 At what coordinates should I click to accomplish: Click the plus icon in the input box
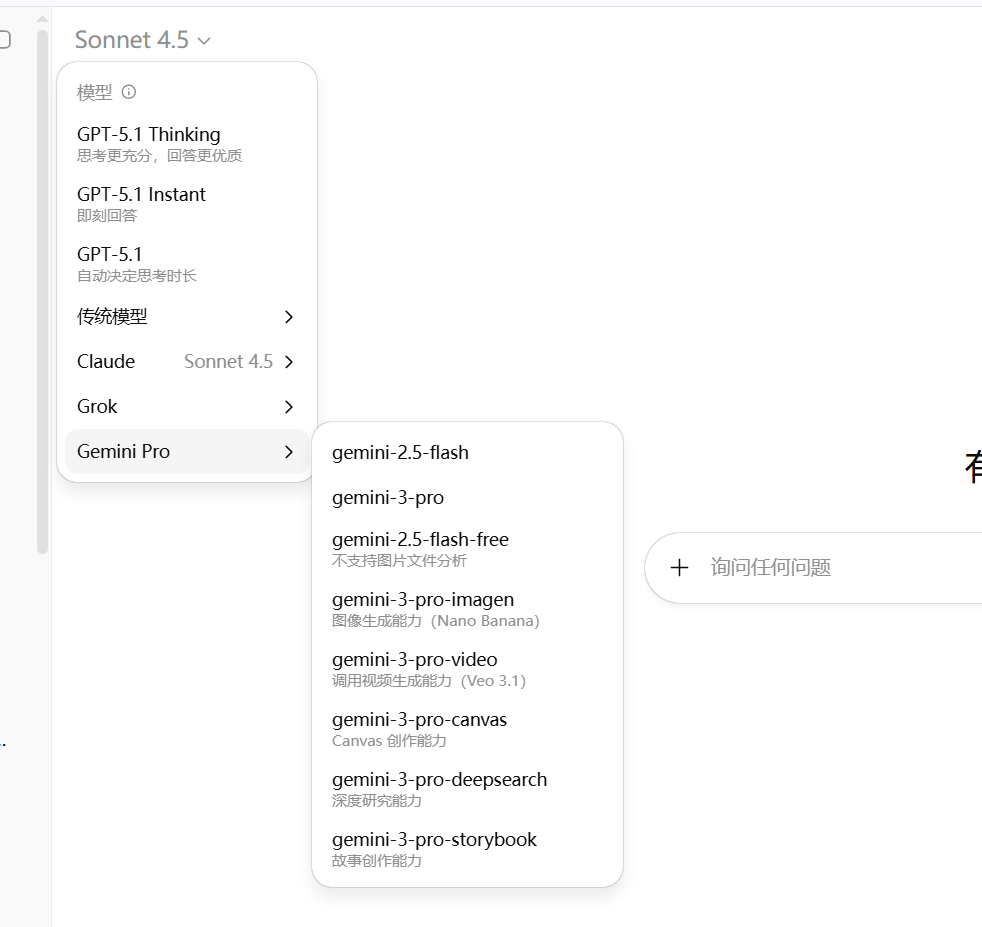point(679,568)
